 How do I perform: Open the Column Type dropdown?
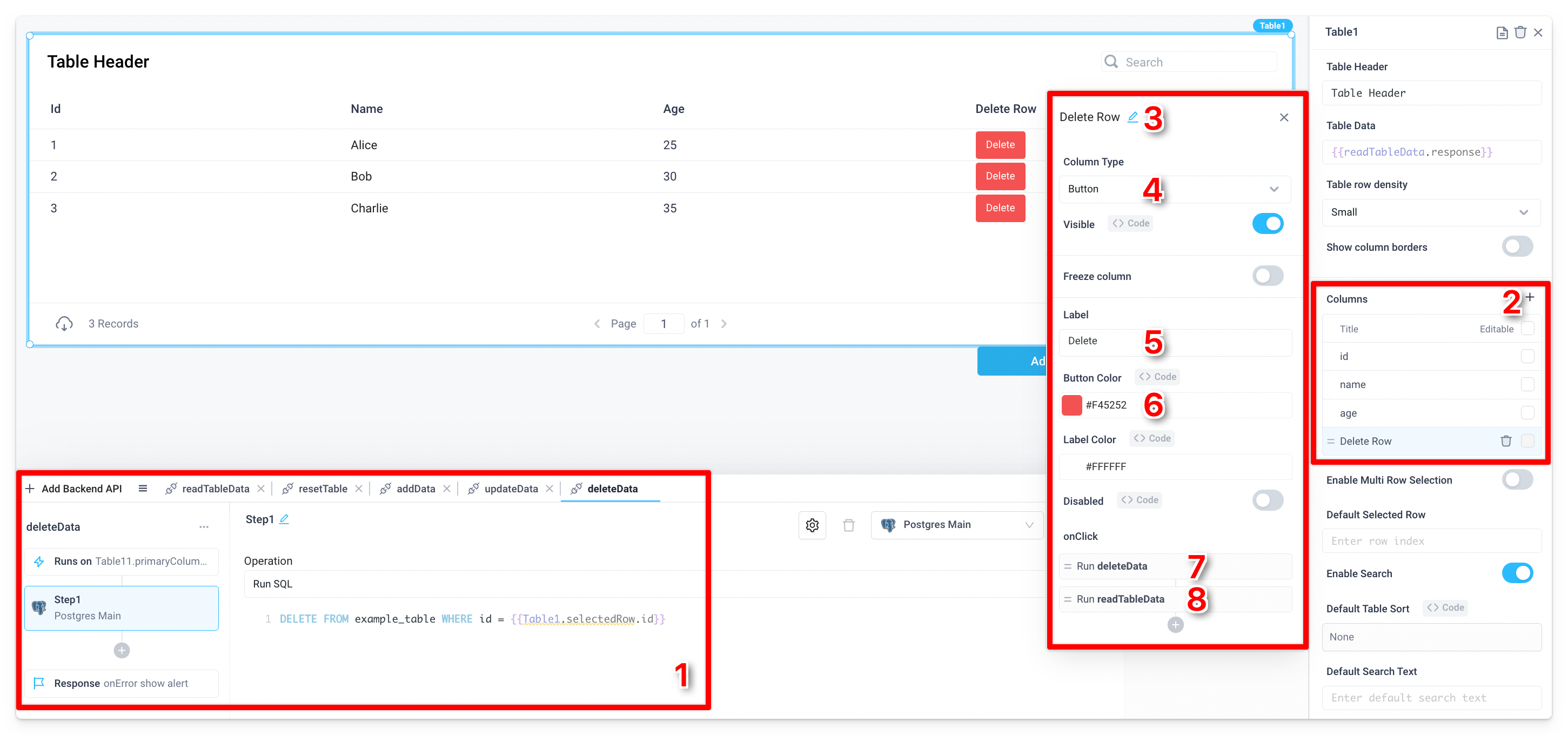1175,189
